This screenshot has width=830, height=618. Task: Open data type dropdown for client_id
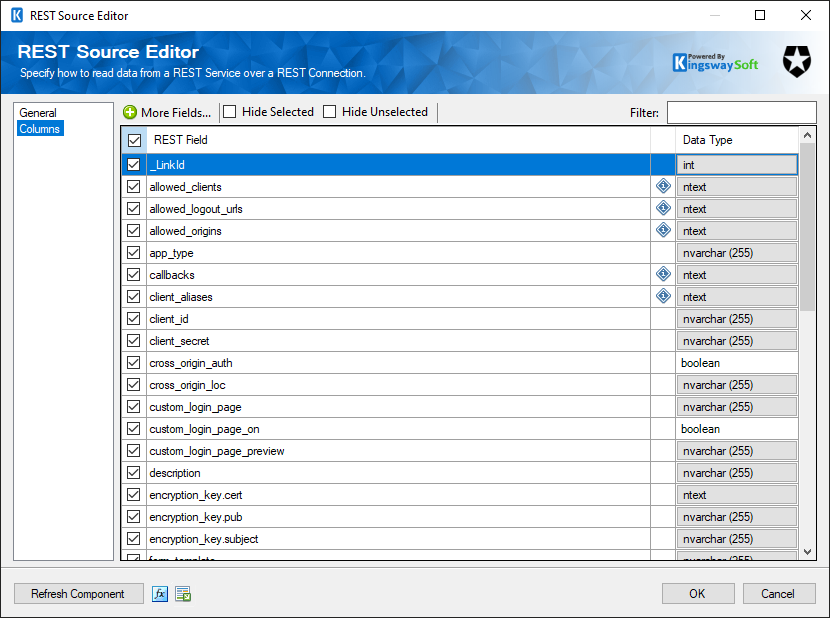[737, 319]
